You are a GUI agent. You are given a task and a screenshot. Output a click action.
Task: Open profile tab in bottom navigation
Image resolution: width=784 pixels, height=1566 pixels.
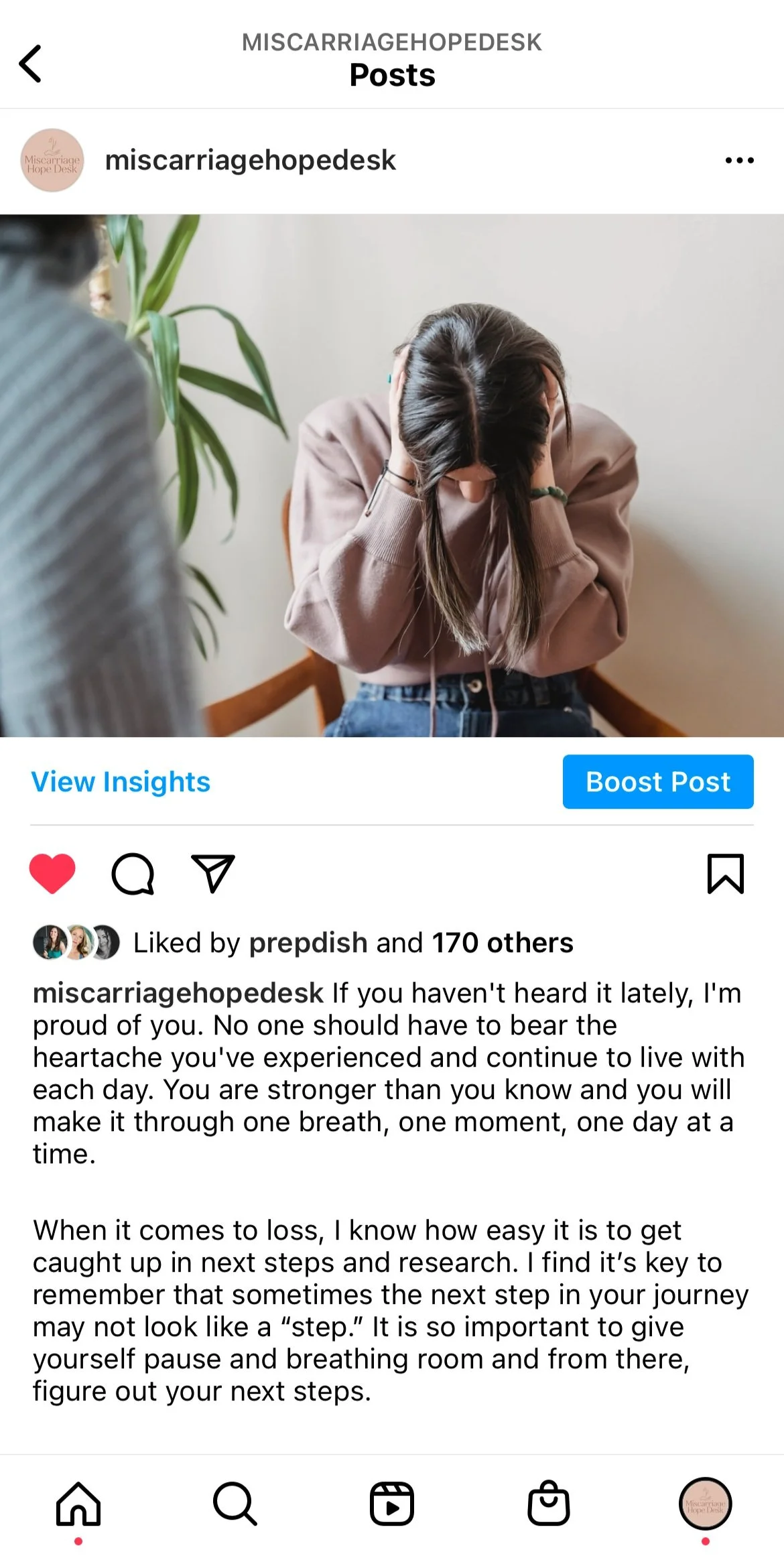coord(706,1504)
